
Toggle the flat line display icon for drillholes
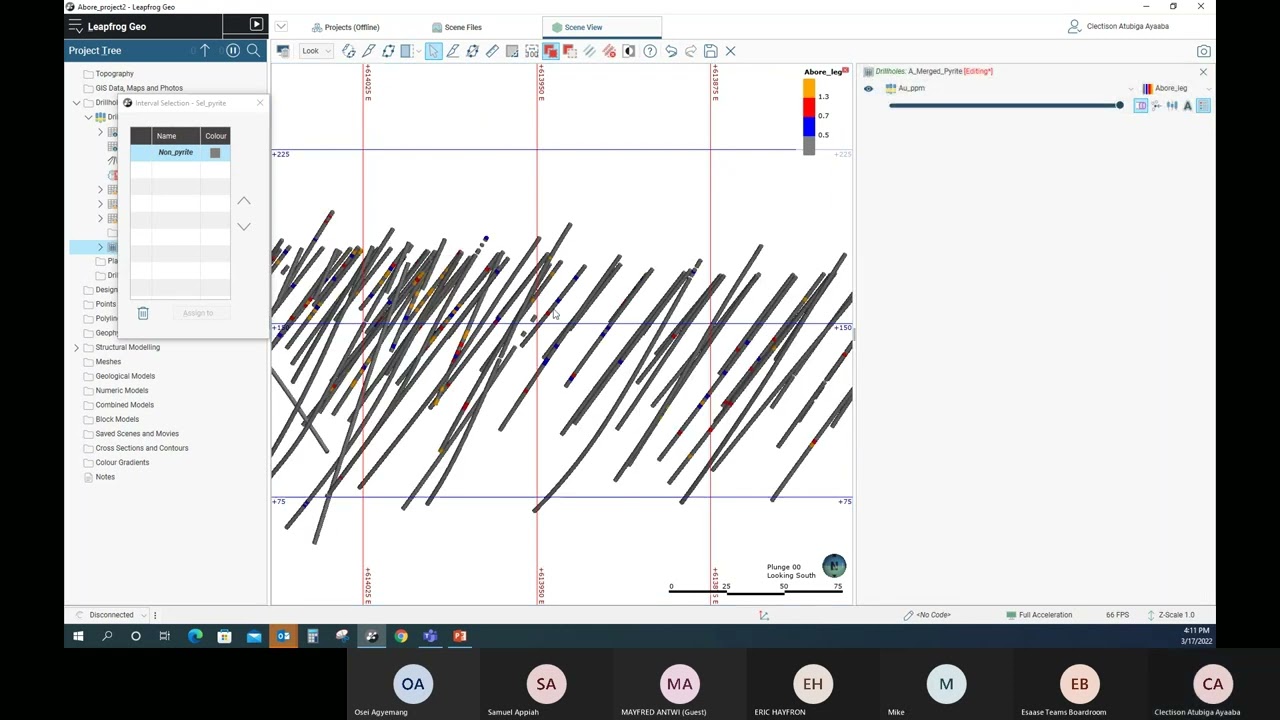[x=1141, y=105]
